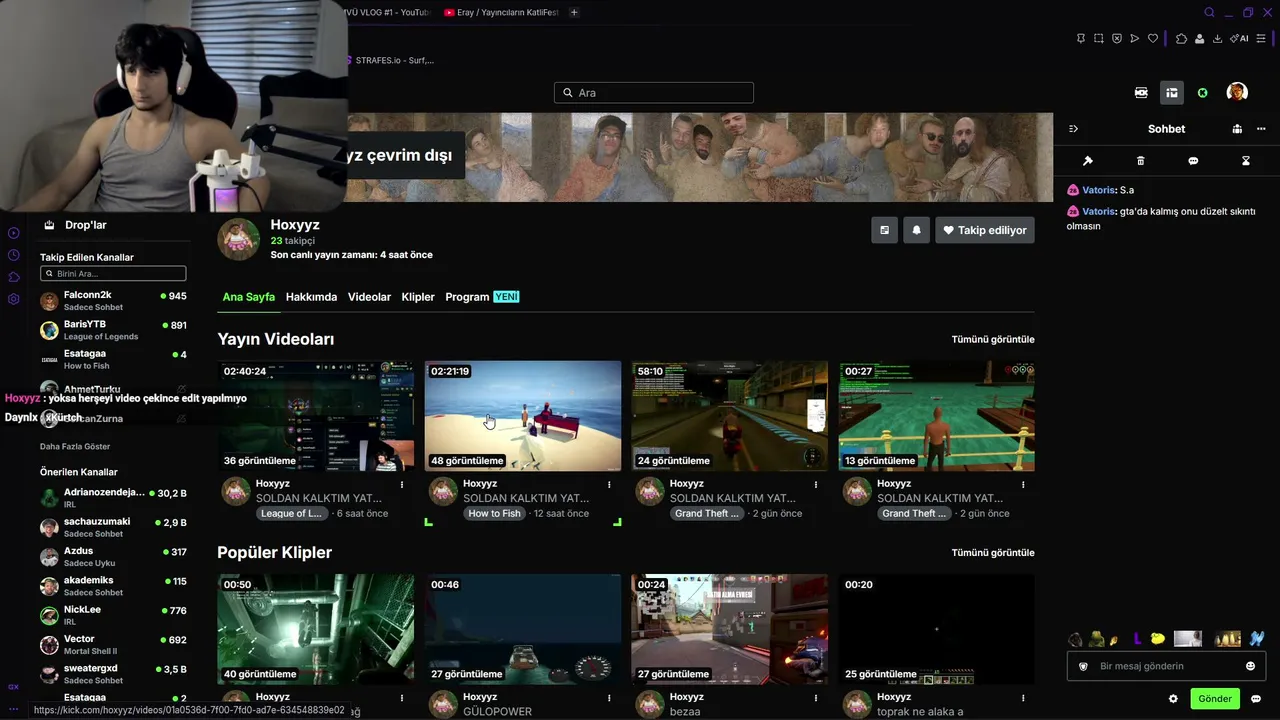
Task: Open the browser AI button
Action: click(x=1241, y=39)
